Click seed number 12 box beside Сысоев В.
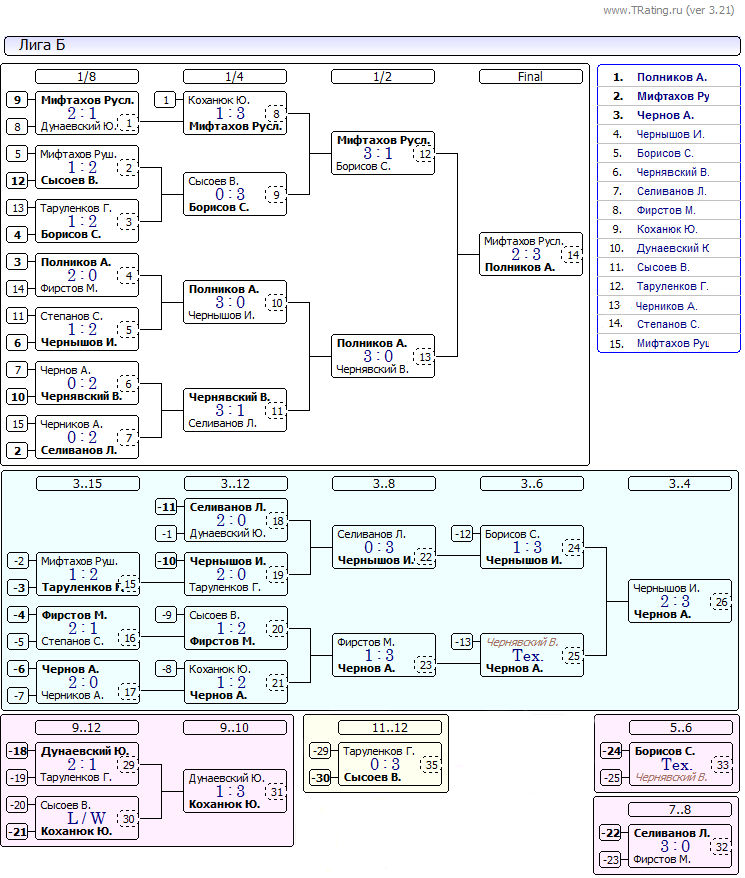Viewport: 745px width, 878px height. 17,180
